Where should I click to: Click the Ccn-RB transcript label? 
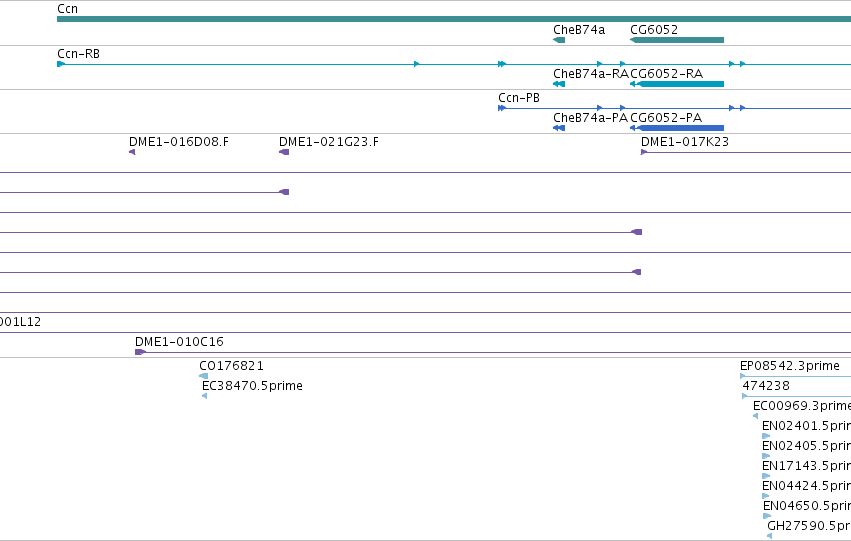click(x=78, y=54)
